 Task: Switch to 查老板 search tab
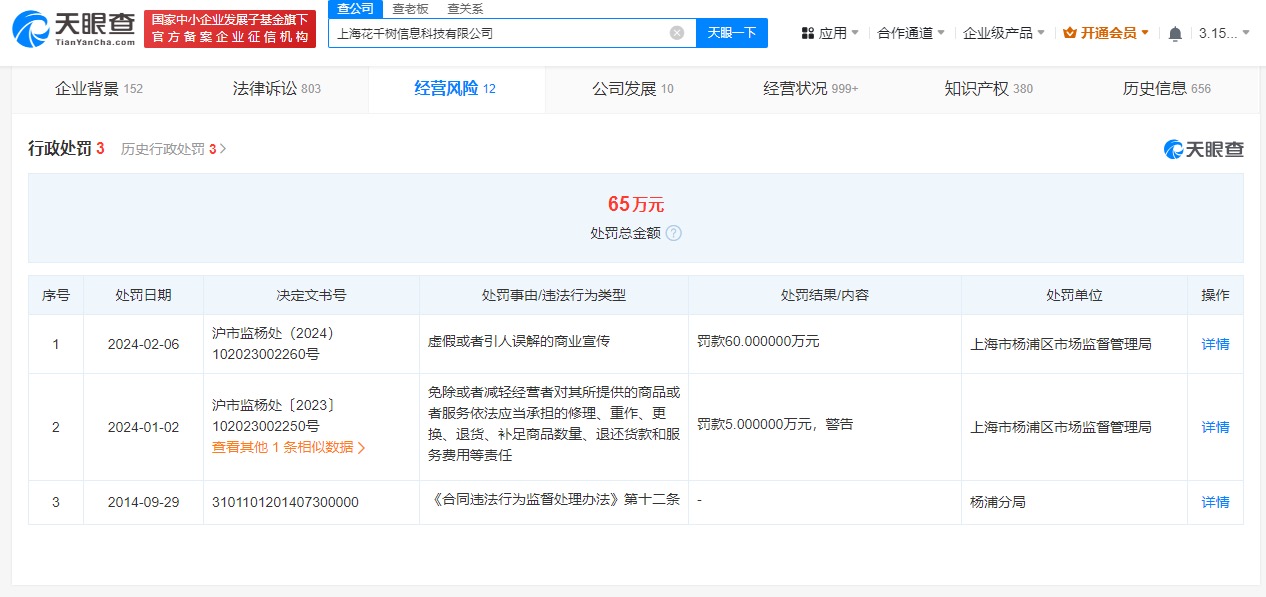[410, 8]
